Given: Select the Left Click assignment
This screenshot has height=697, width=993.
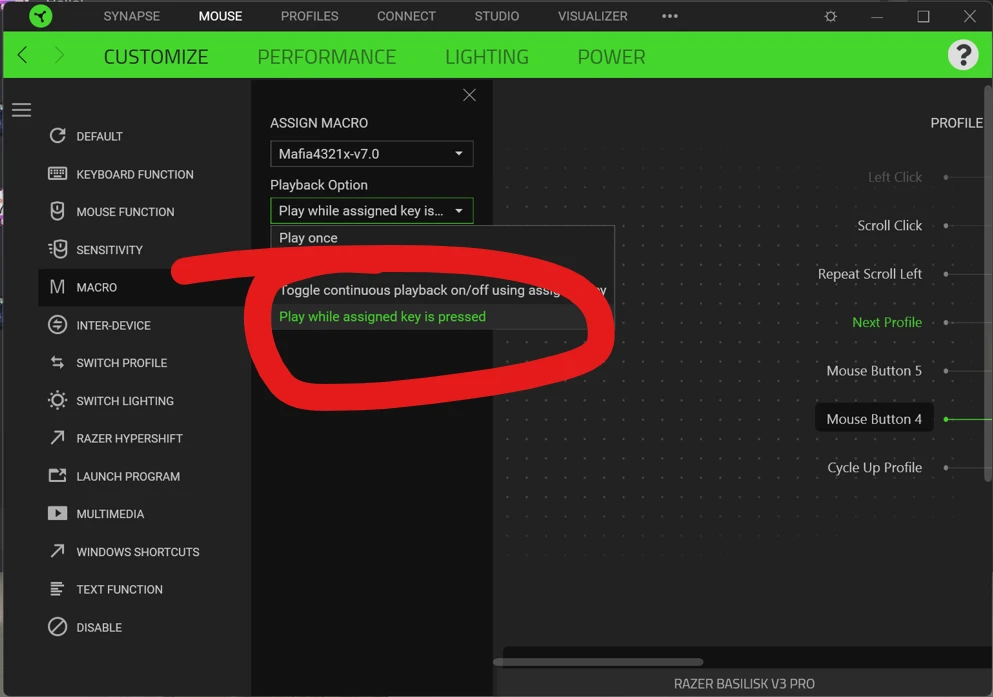Looking at the screenshot, I should 895,177.
